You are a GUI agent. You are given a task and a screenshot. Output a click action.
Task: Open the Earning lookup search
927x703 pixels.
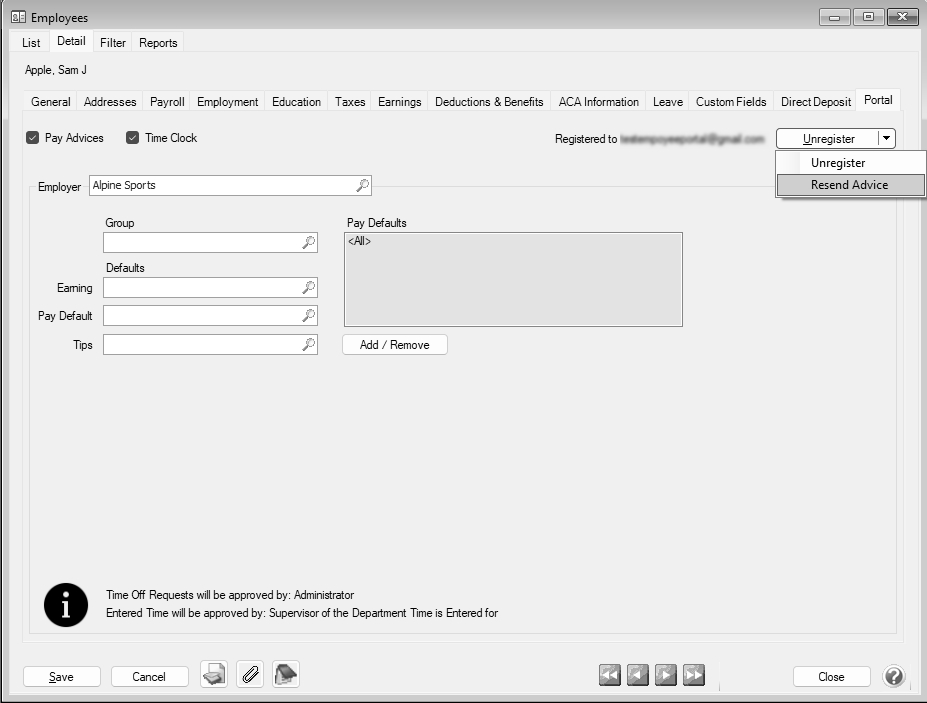(309, 288)
